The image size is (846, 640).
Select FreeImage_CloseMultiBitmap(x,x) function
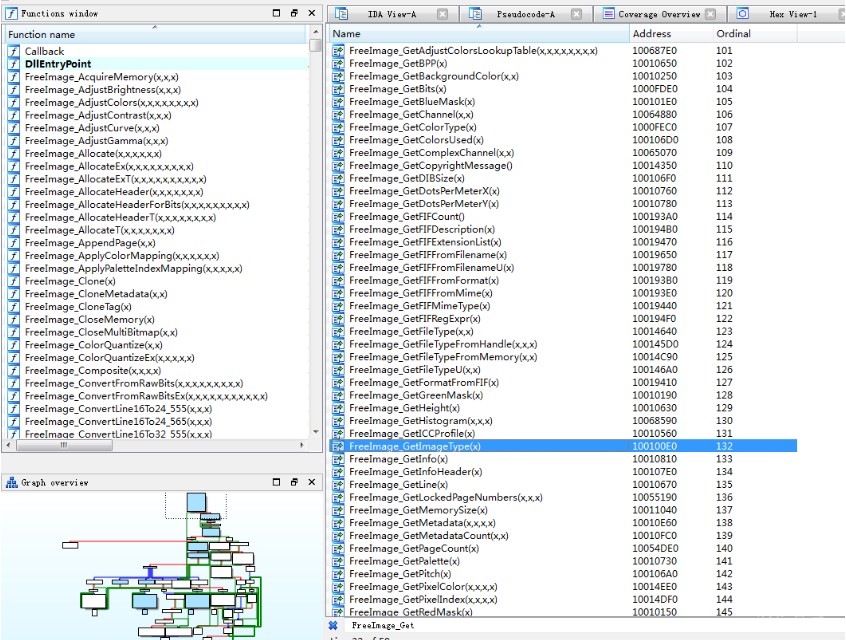click(x=101, y=332)
